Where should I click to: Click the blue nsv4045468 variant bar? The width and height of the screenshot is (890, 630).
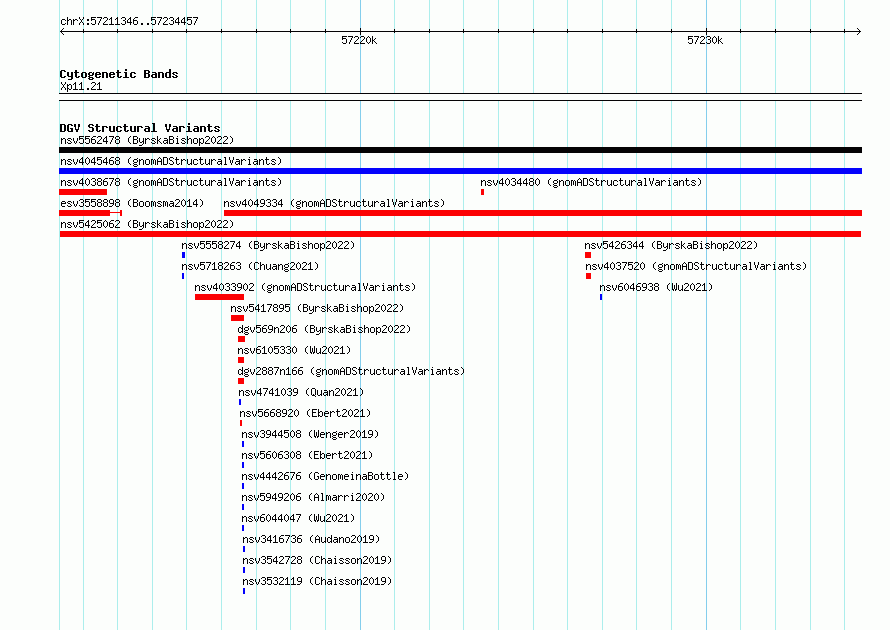tap(460, 171)
